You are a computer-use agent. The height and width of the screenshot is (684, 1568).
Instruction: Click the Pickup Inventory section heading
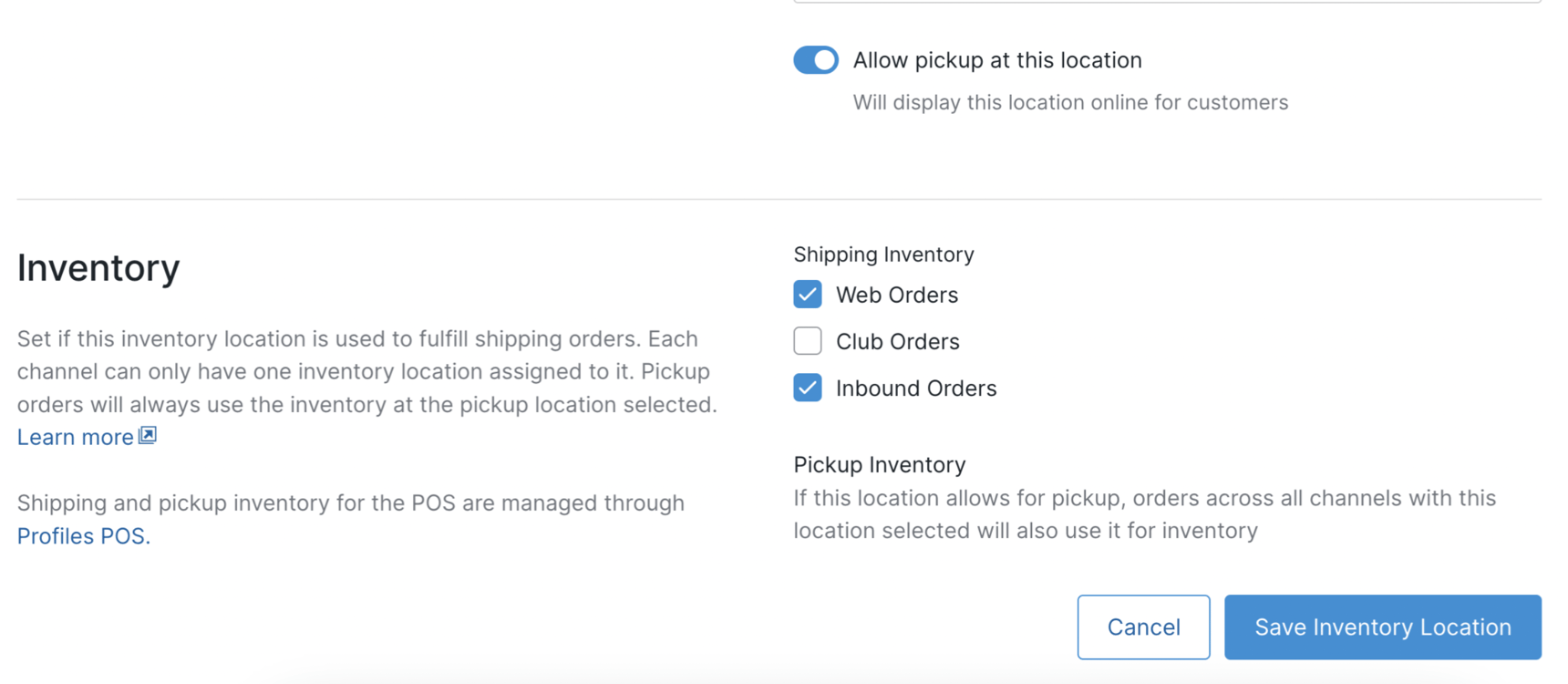click(x=879, y=464)
